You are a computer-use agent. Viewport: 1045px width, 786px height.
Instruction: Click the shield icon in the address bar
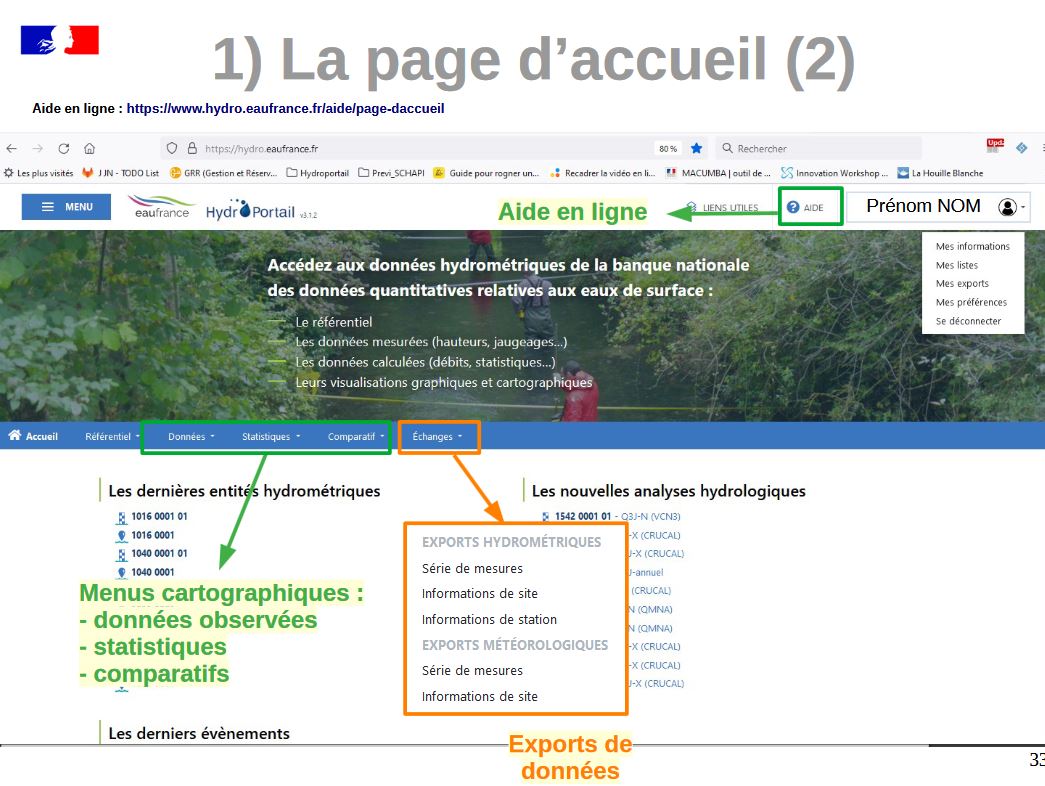coord(172,148)
